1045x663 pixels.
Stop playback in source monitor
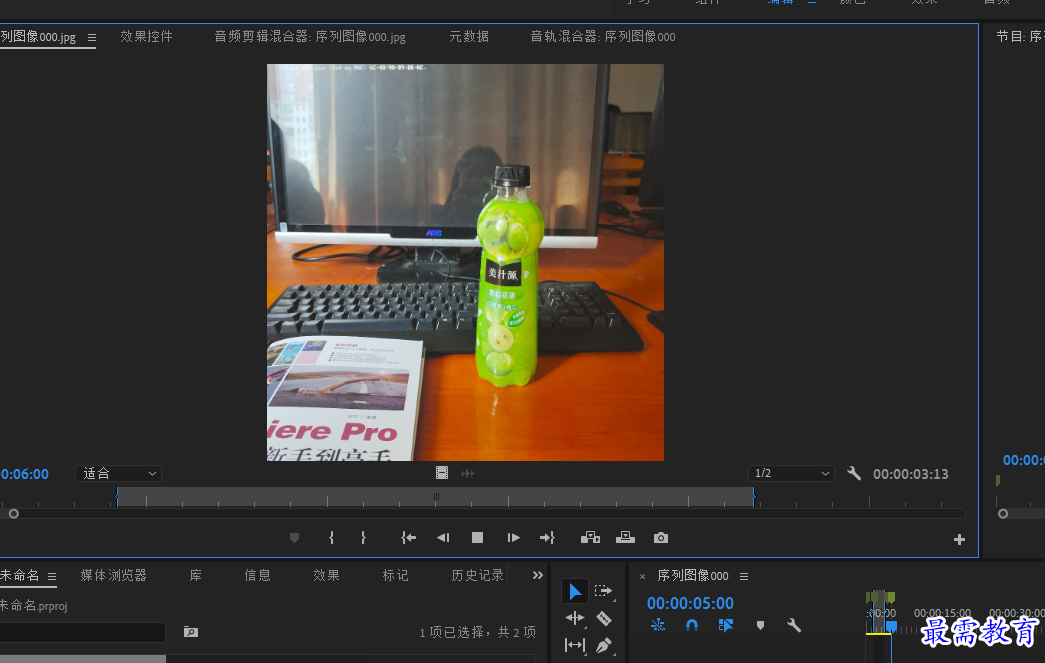point(477,538)
